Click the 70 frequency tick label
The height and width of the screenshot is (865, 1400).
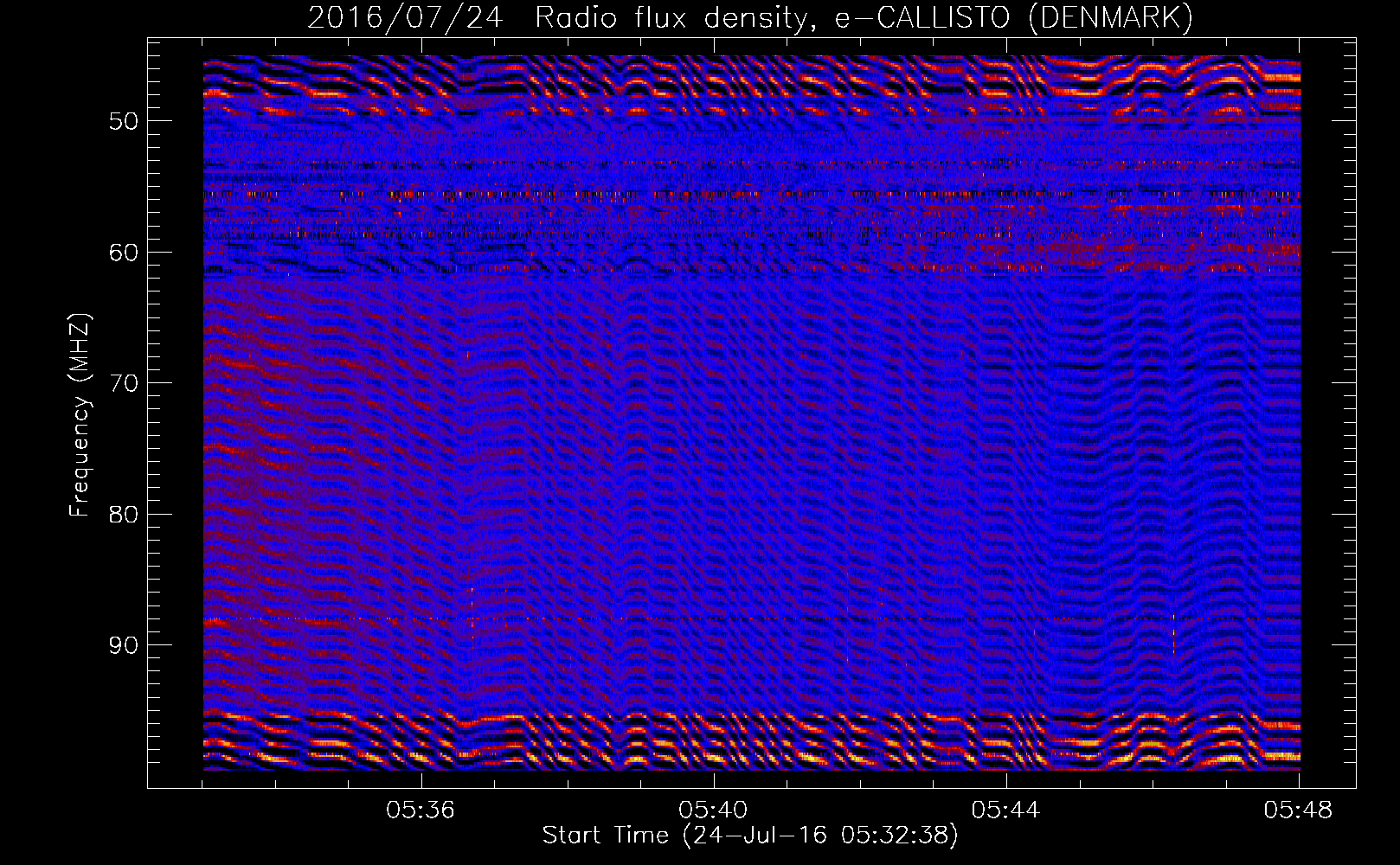pyautogui.click(x=123, y=383)
